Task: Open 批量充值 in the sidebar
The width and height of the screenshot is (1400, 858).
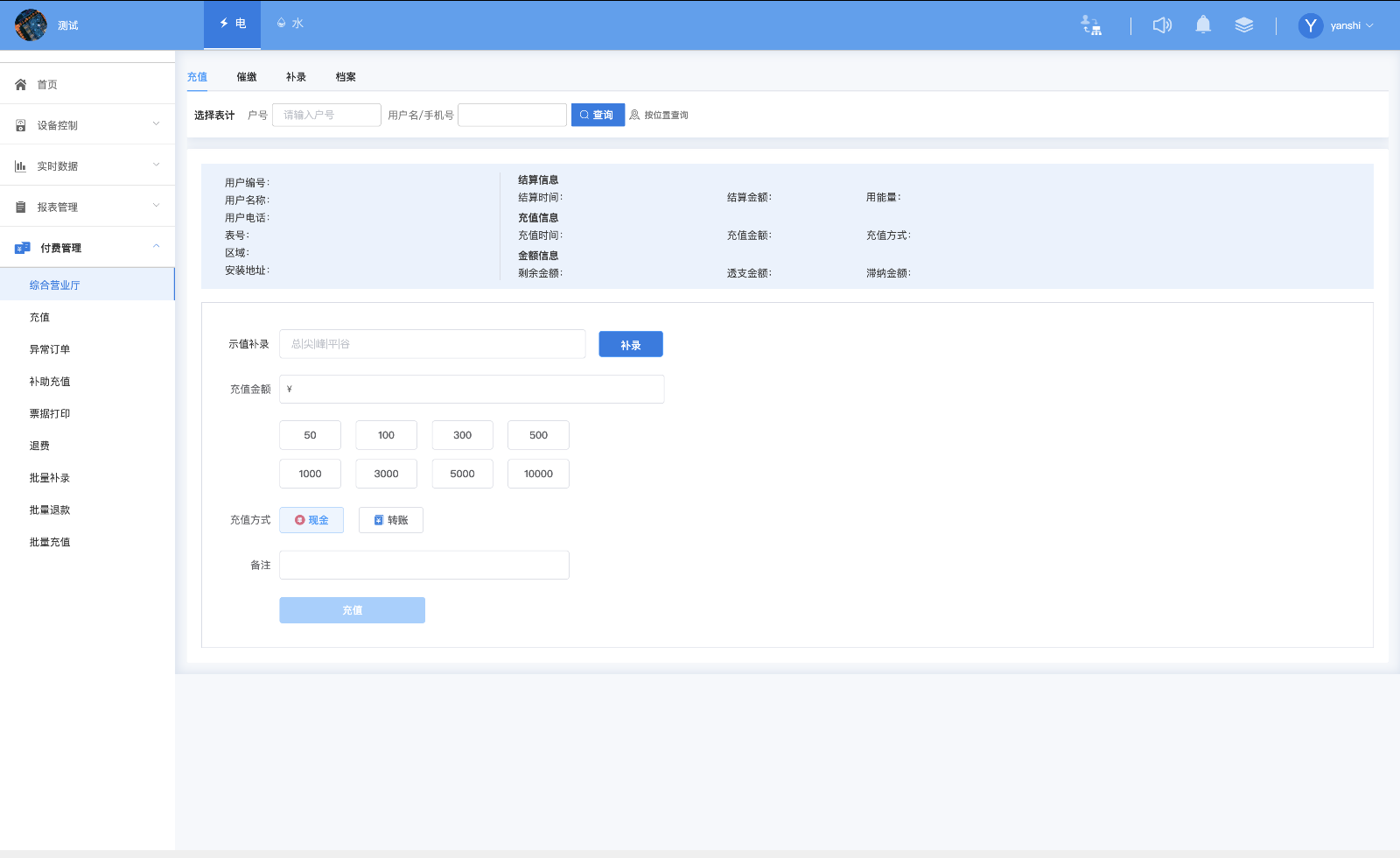Action: (50, 542)
